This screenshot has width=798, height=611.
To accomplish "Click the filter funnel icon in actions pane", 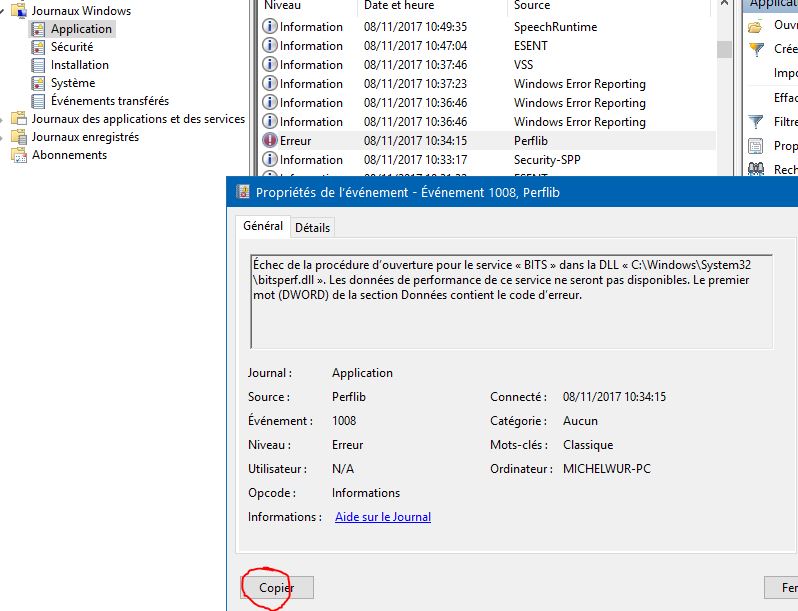I will pyautogui.click(x=757, y=122).
